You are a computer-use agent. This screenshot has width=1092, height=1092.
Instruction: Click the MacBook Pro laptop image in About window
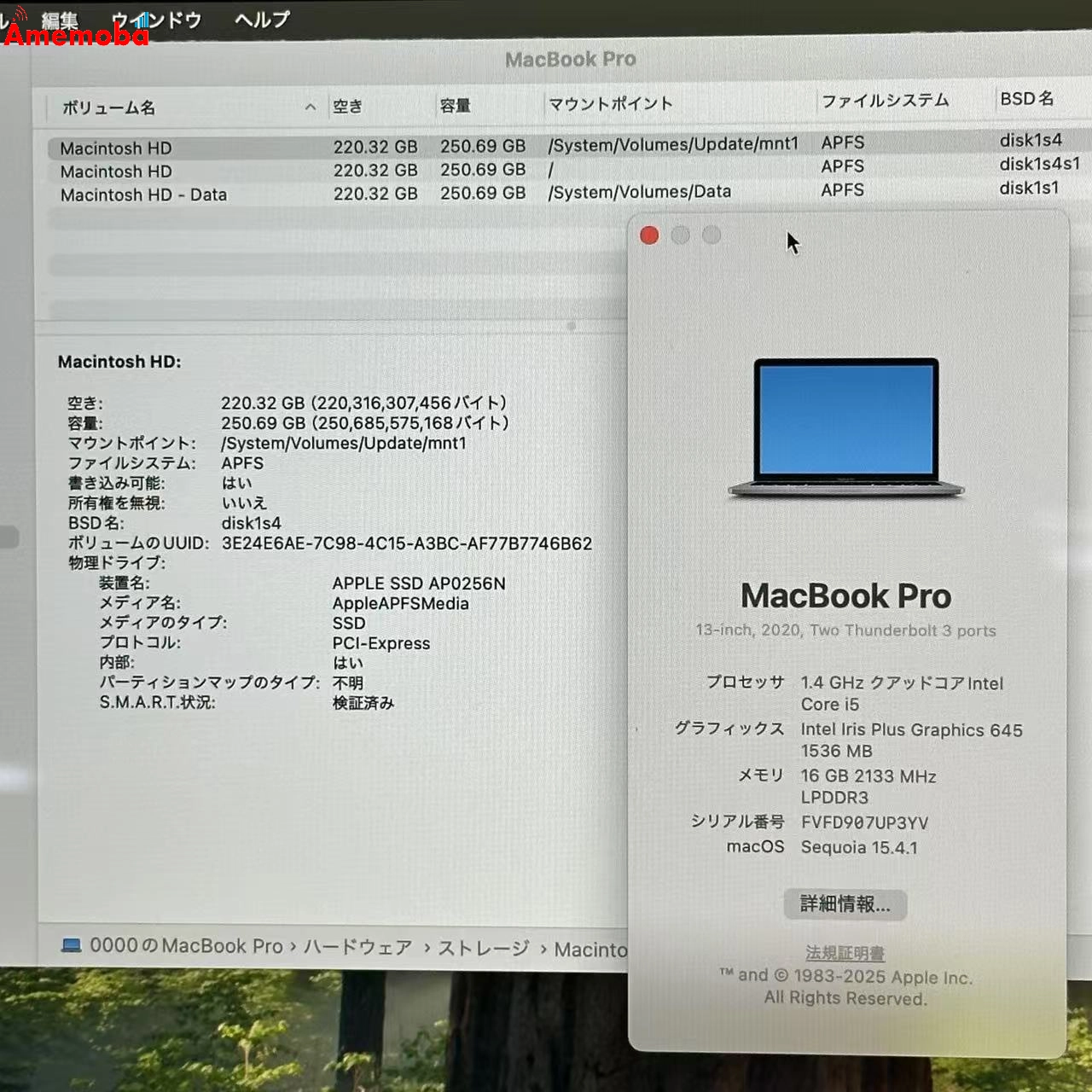(x=845, y=427)
